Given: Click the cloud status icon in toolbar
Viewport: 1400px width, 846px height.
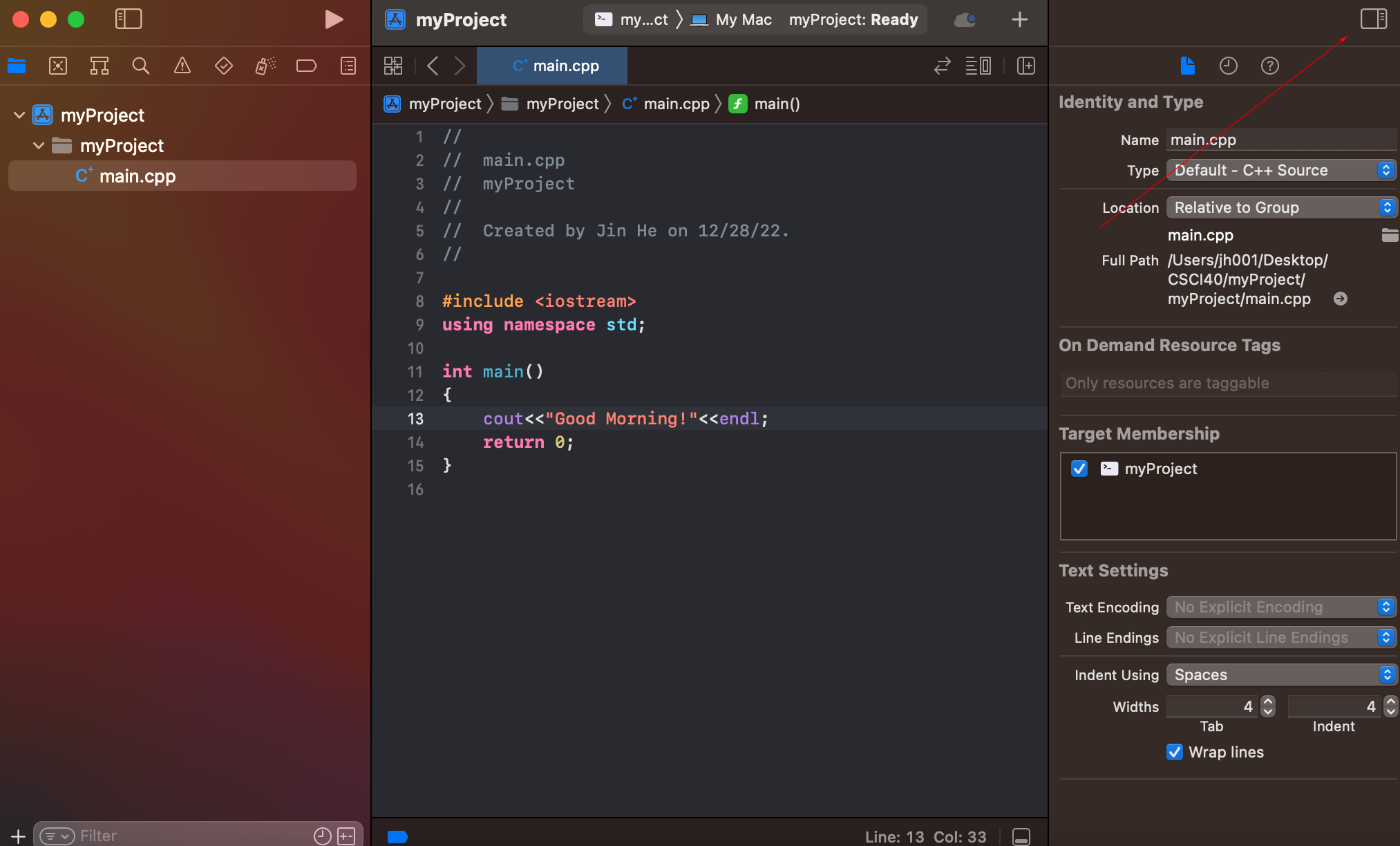Looking at the screenshot, I should click(x=965, y=19).
